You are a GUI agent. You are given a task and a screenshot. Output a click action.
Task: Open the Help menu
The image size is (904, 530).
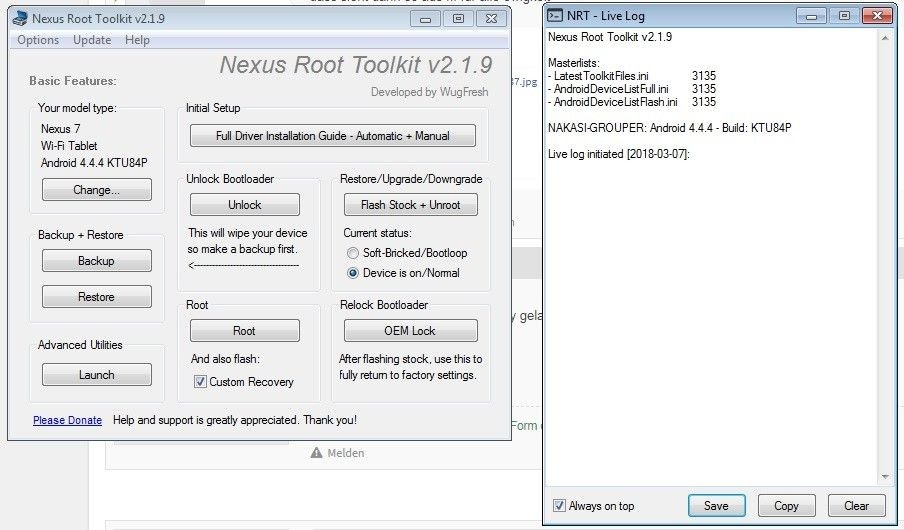(137, 40)
